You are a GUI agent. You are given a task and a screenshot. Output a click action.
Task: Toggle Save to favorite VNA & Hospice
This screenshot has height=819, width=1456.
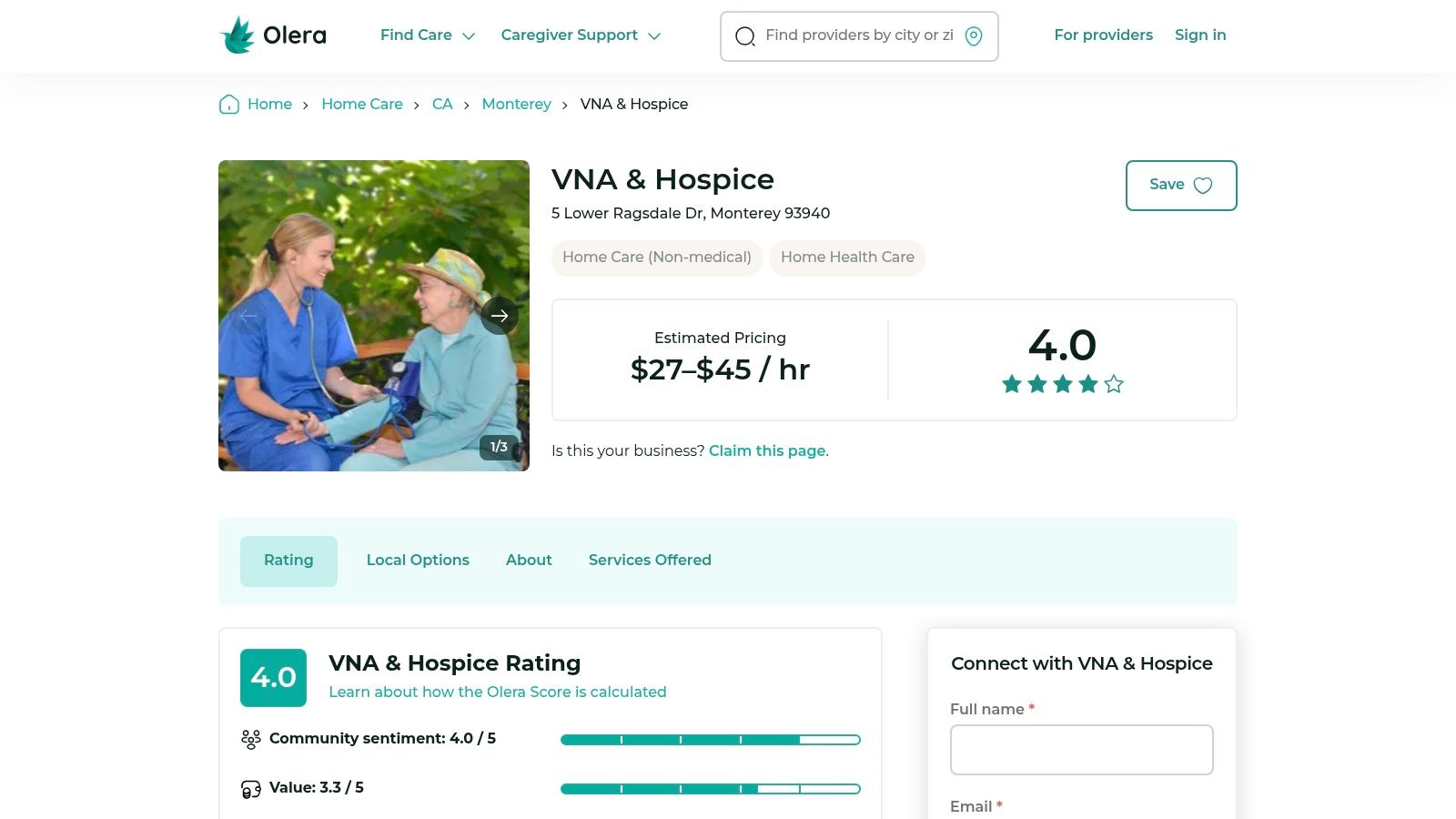[x=1180, y=185]
